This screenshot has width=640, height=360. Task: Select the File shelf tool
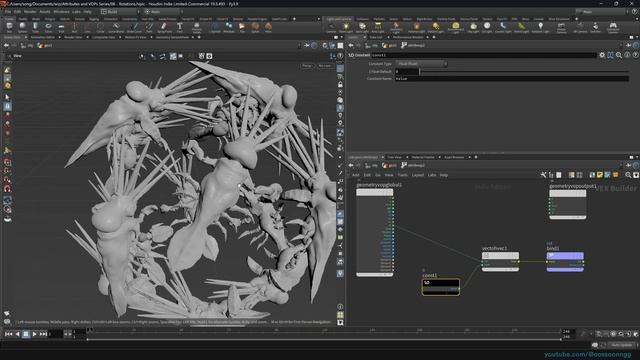(x=242, y=27)
